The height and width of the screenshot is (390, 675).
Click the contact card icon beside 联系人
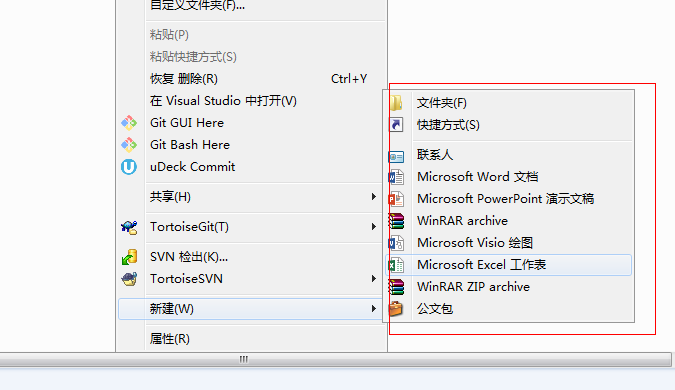point(396,156)
